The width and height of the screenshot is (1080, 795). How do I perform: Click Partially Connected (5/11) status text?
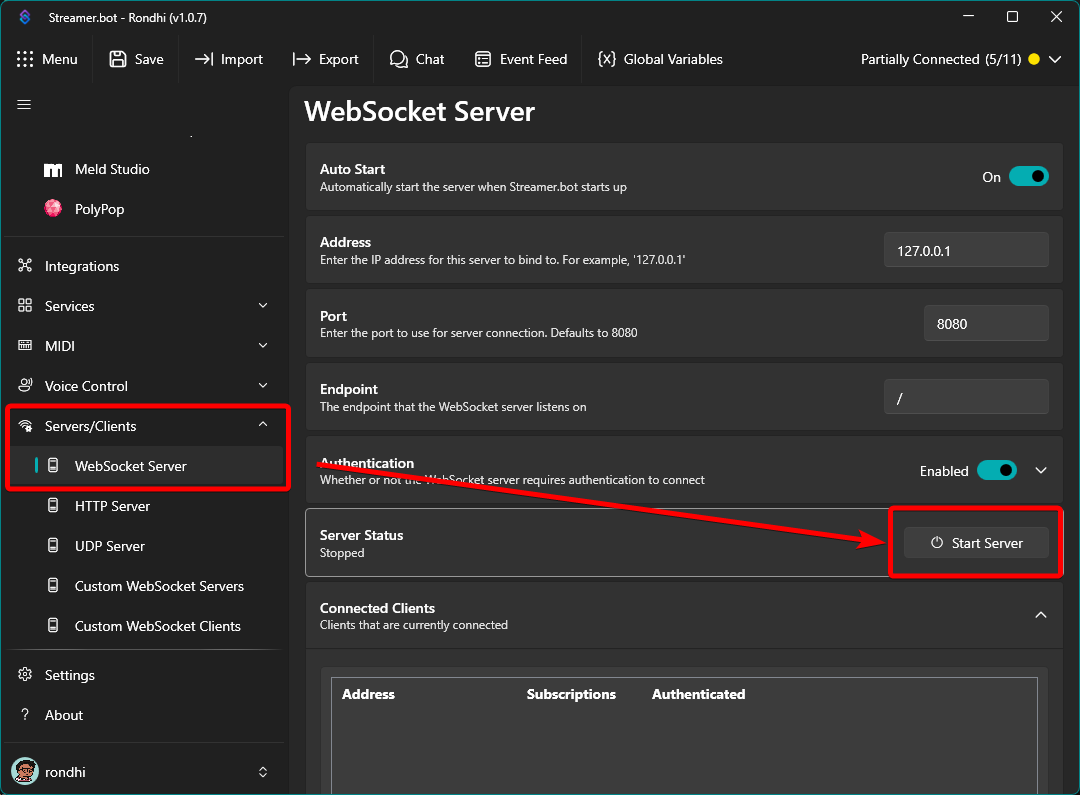pyautogui.click(x=941, y=59)
